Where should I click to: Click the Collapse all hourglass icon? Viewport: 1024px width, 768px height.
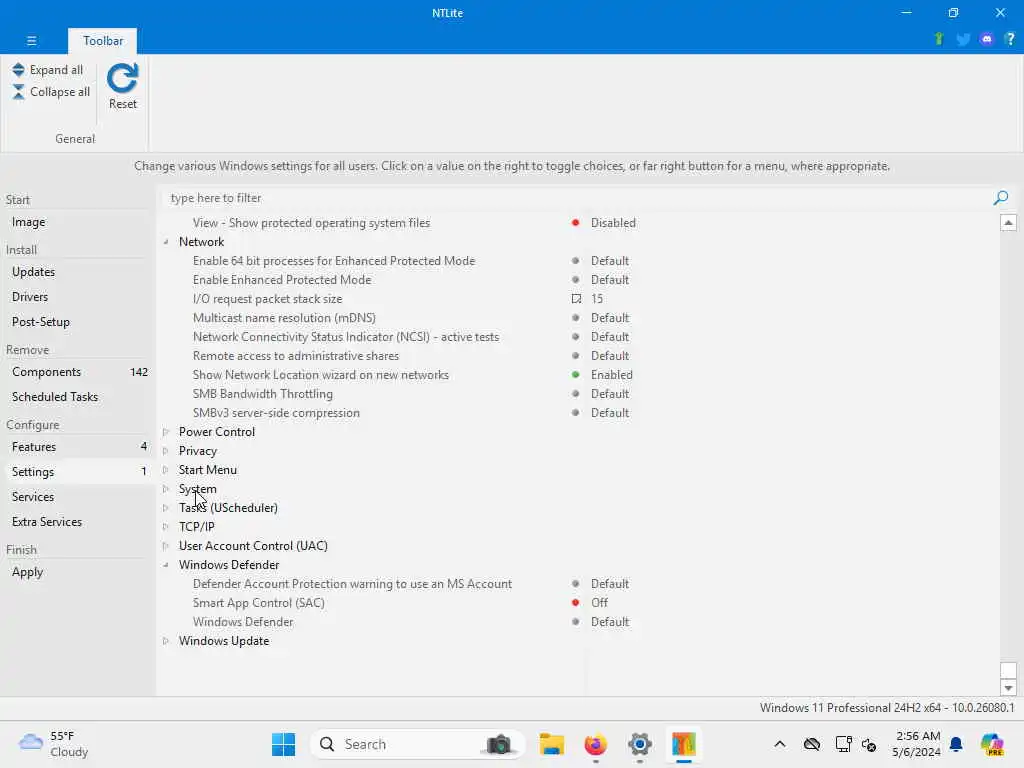(x=18, y=92)
